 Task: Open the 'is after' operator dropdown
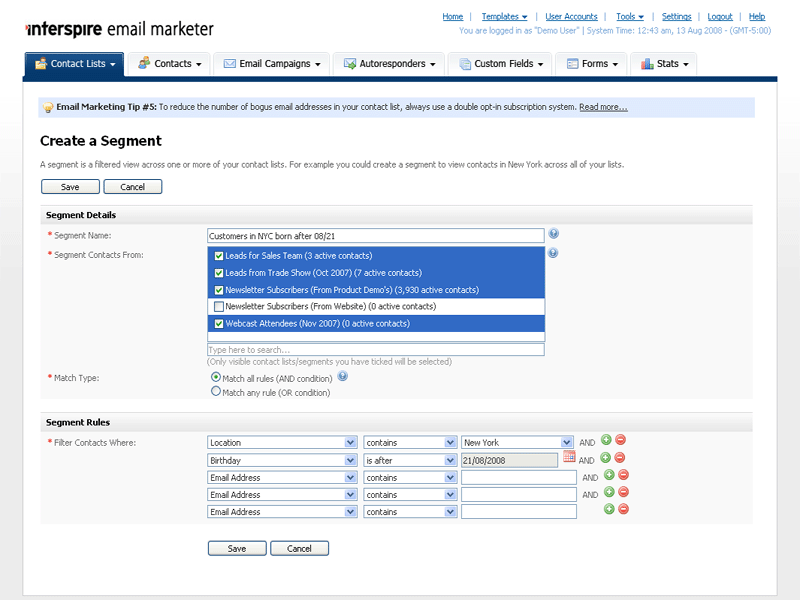410,460
